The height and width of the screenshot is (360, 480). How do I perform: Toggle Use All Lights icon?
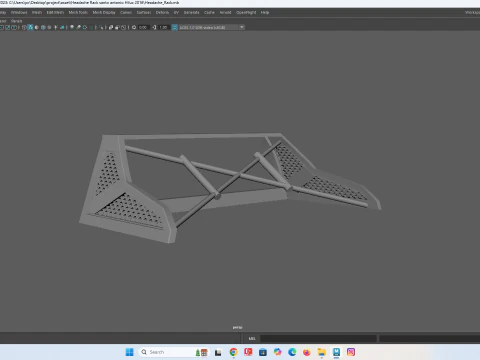point(55,27)
